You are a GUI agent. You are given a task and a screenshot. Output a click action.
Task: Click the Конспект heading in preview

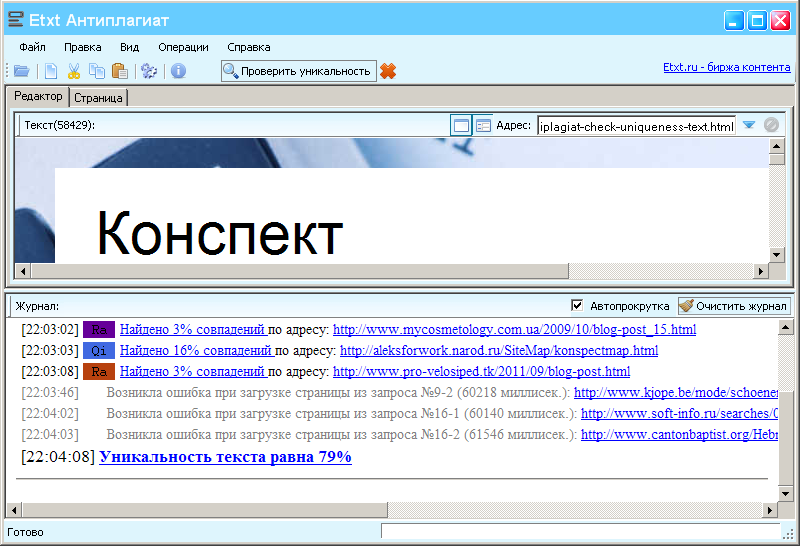(220, 233)
